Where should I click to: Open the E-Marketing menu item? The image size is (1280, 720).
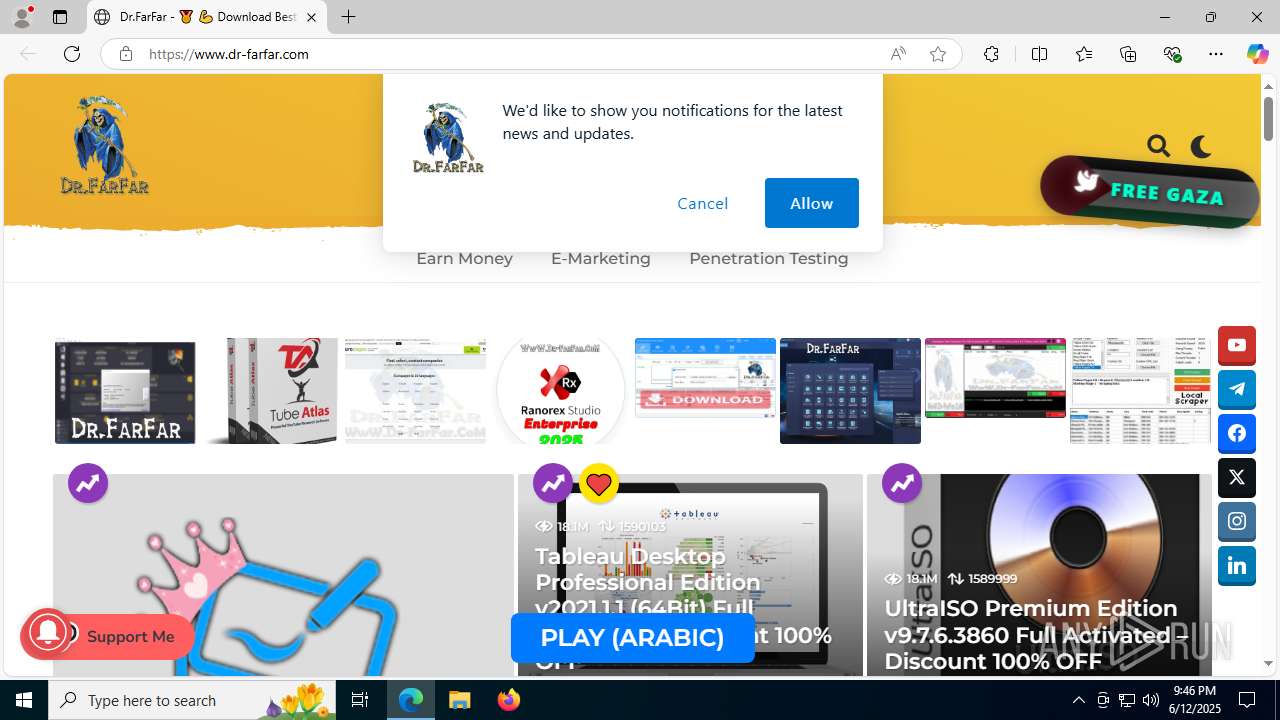[601, 258]
